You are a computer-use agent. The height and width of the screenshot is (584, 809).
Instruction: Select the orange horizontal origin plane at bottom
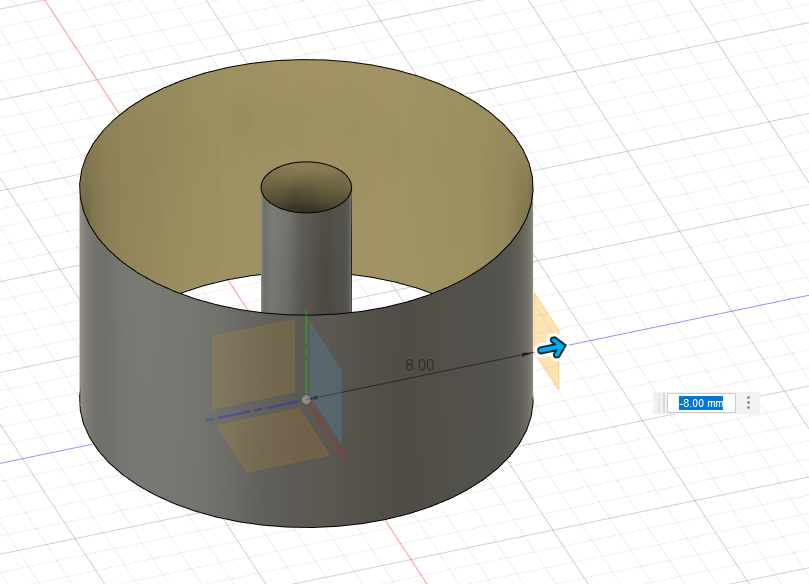coord(272,440)
